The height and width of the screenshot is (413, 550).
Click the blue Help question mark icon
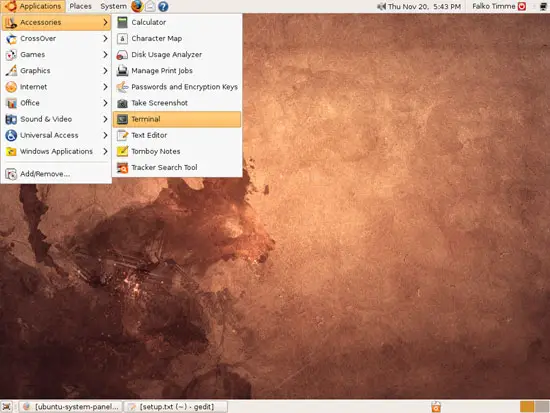click(163, 6)
